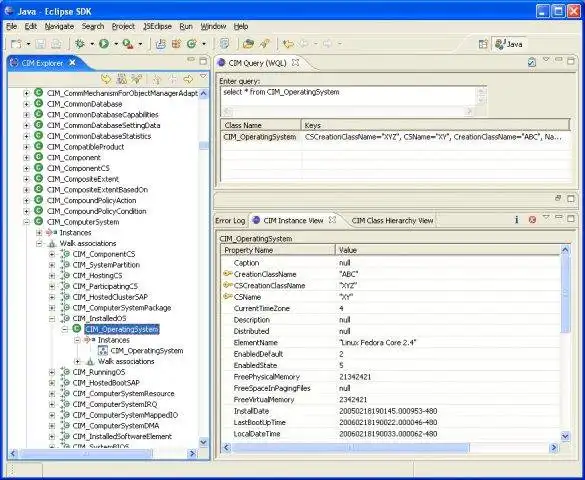The height and width of the screenshot is (480, 585).
Task: Click inside the Enter query text field
Action: click(348, 96)
